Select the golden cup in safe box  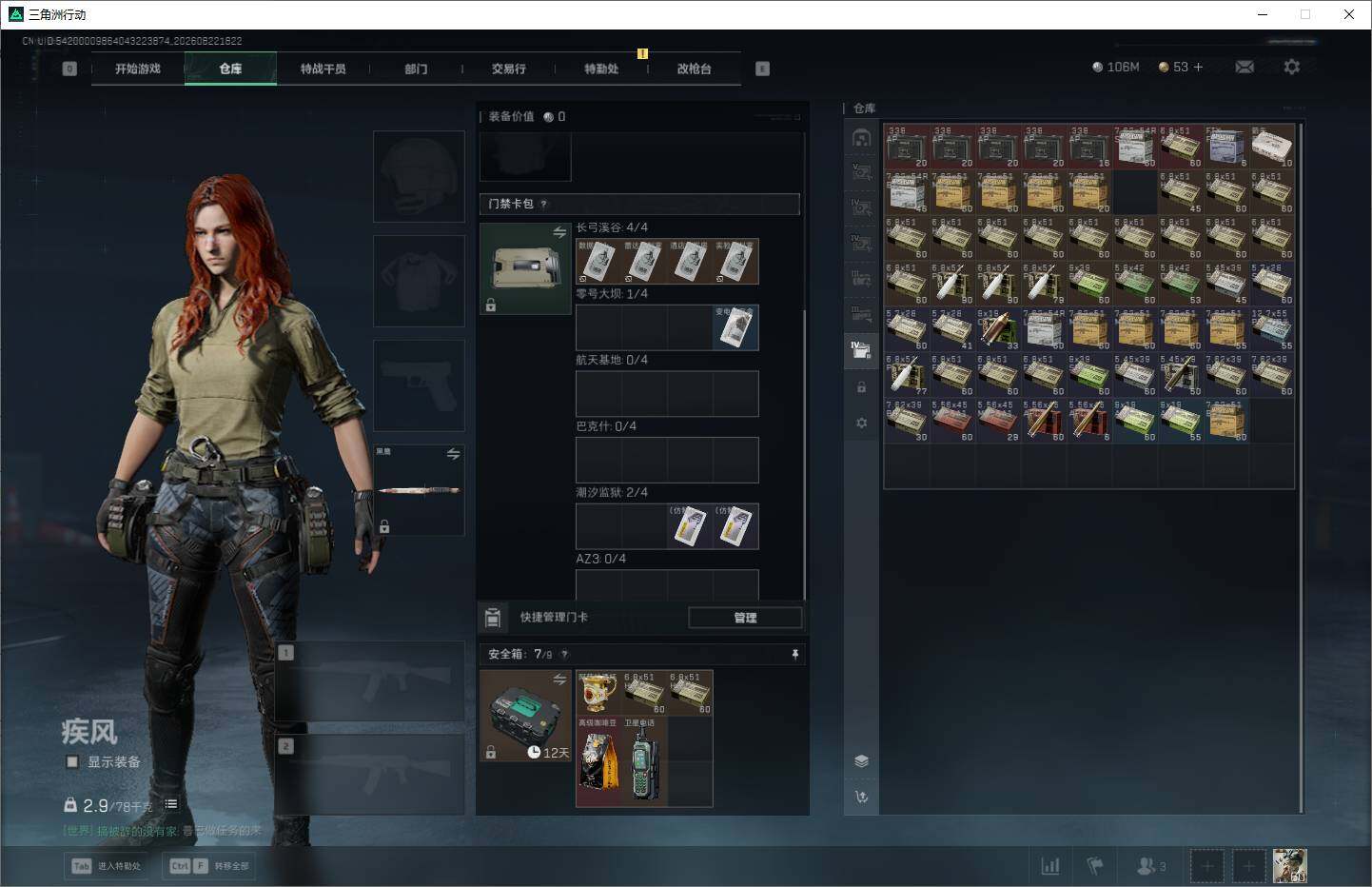click(x=598, y=693)
